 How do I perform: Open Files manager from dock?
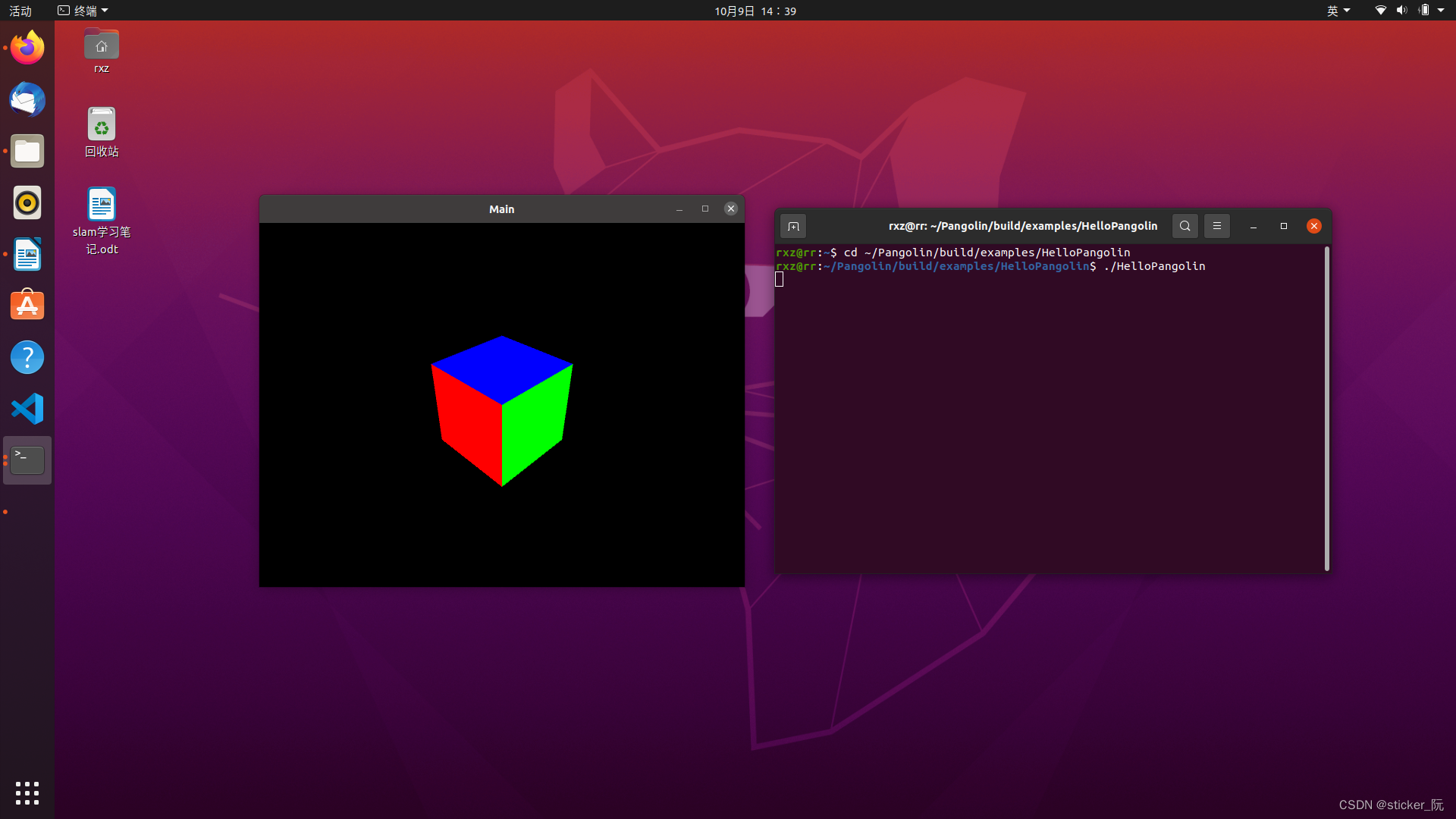coord(27,152)
